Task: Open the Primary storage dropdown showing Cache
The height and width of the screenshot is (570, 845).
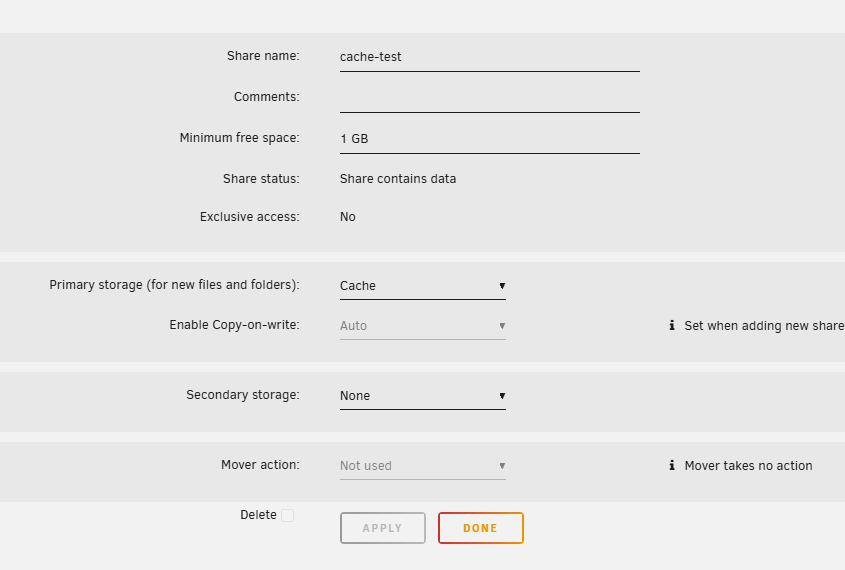Action: click(422, 286)
